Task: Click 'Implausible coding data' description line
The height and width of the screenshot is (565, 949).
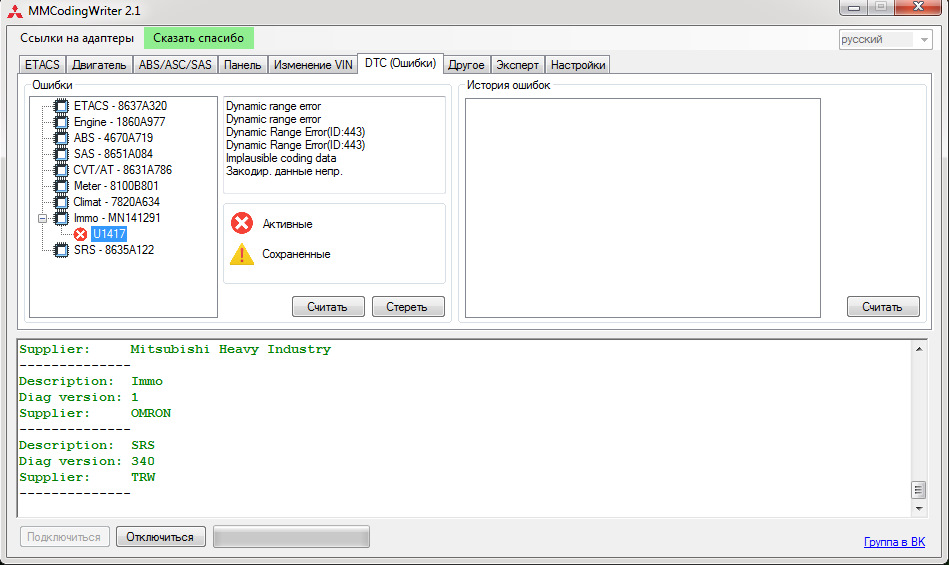Action: 281,158
